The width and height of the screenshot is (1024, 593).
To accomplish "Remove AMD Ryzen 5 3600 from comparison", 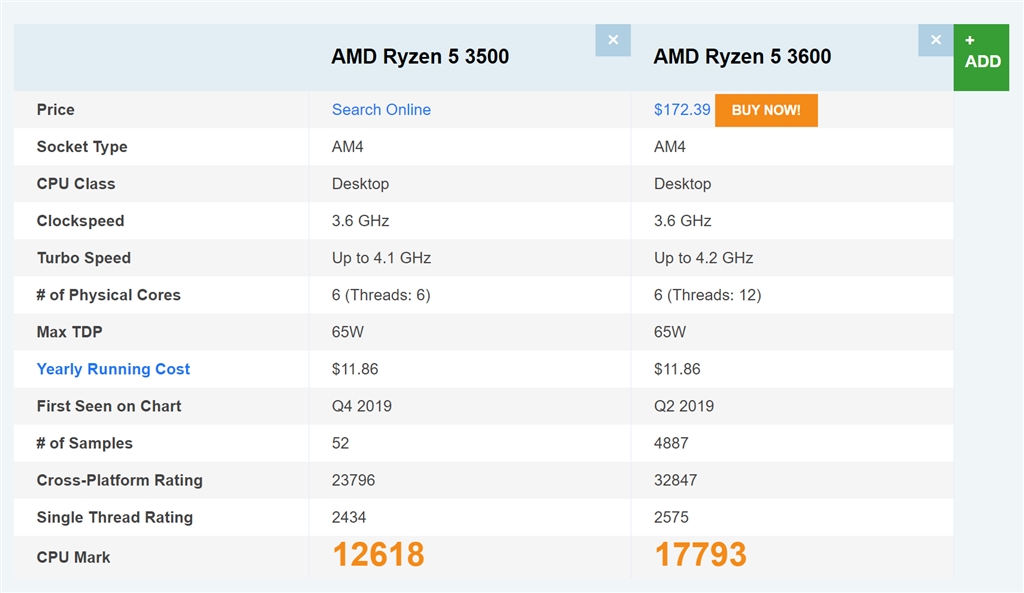I will pos(936,40).
